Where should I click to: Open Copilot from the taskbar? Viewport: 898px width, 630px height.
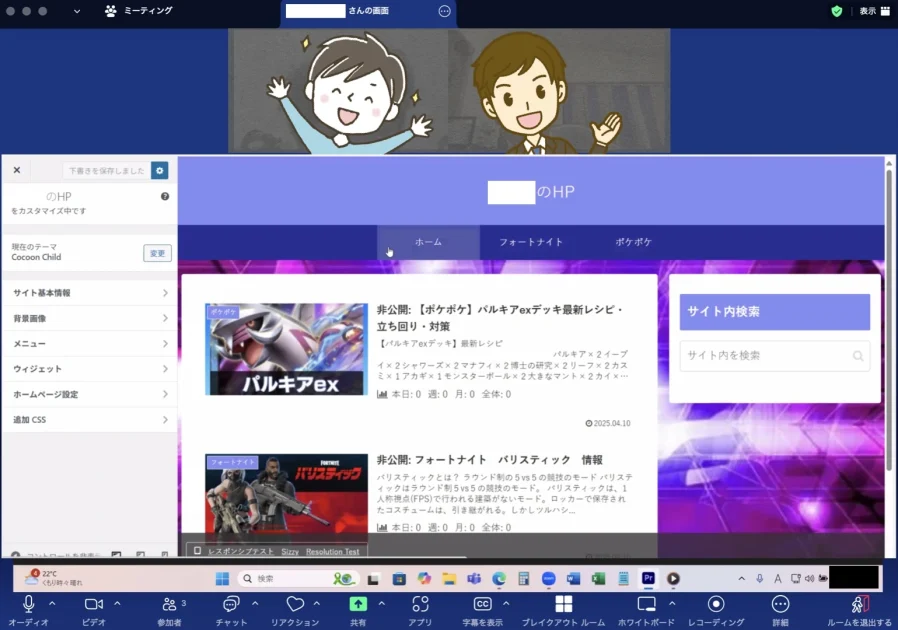(424, 578)
